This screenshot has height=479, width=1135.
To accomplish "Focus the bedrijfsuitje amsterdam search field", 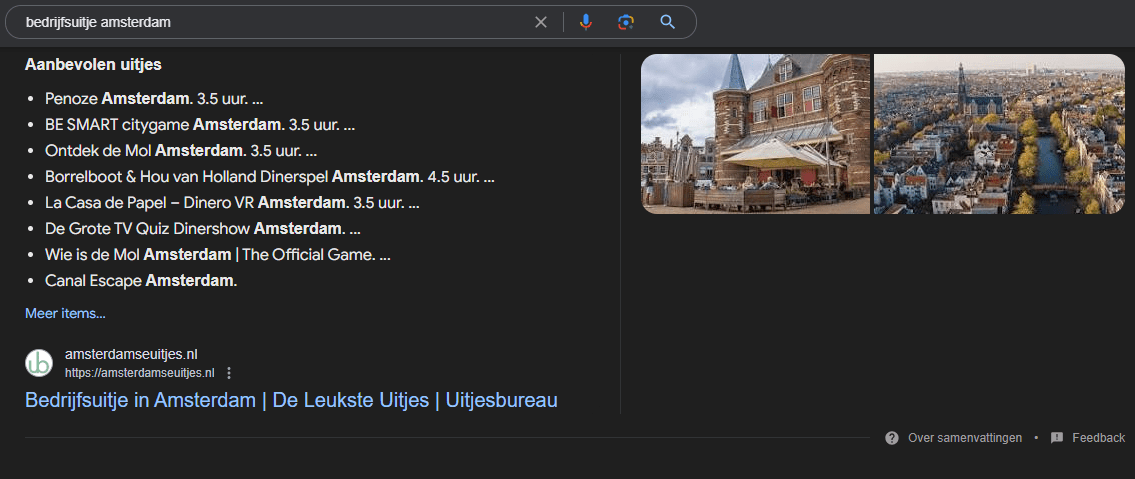I will pos(275,22).
